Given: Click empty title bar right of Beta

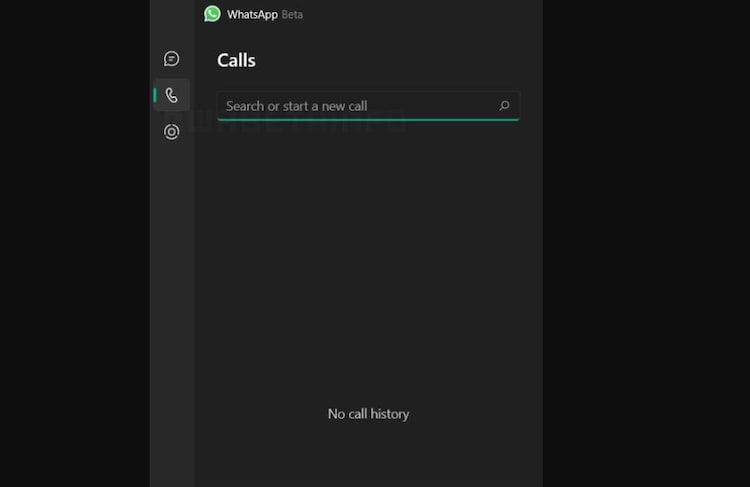Looking at the screenshot, I should tap(420, 15).
